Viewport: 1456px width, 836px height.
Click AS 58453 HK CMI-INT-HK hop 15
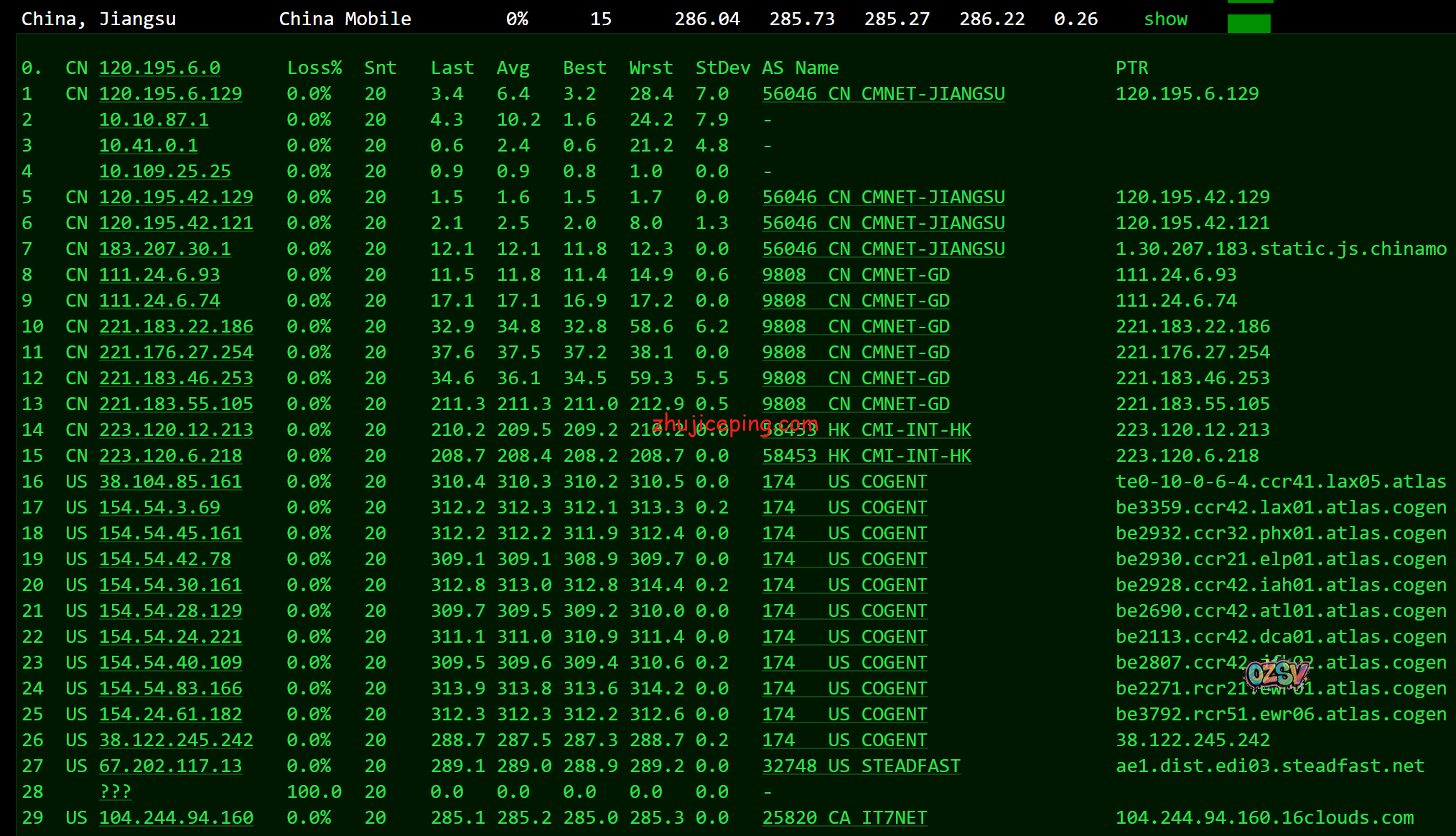[867, 456]
